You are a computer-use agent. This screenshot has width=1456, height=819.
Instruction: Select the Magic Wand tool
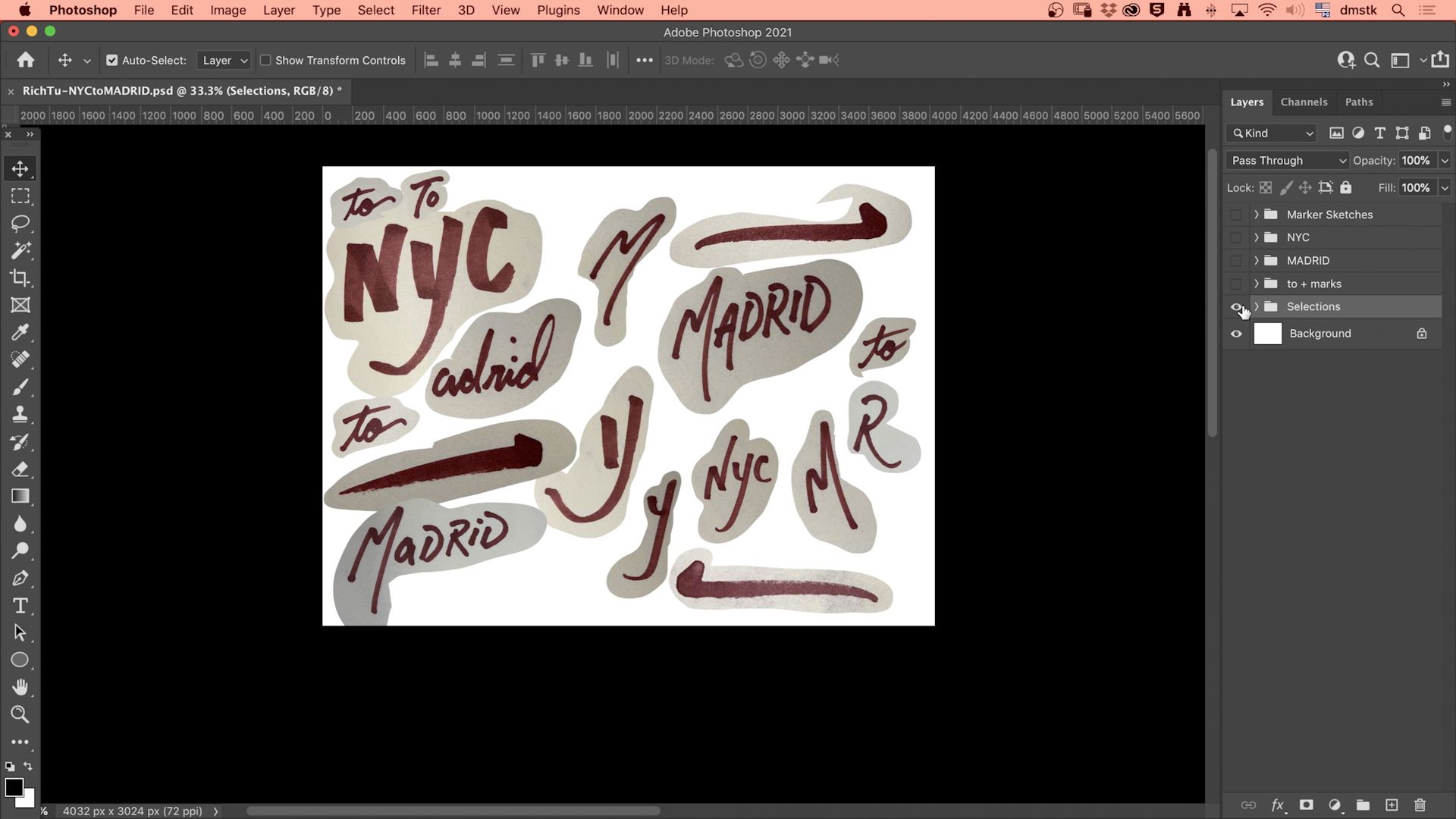pos(20,250)
